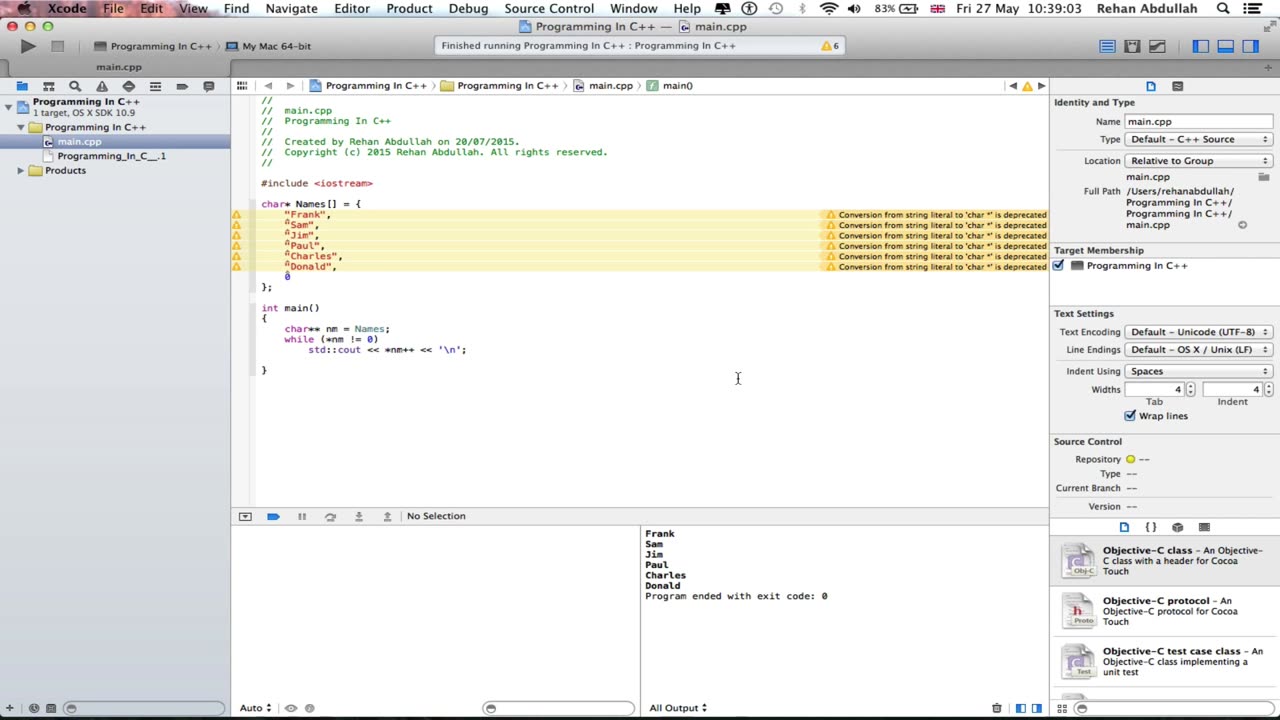Select main.cpp in the project navigator
Image resolution: width=1280 pixels, height=720 pixels.
click(x=79, y=142)
